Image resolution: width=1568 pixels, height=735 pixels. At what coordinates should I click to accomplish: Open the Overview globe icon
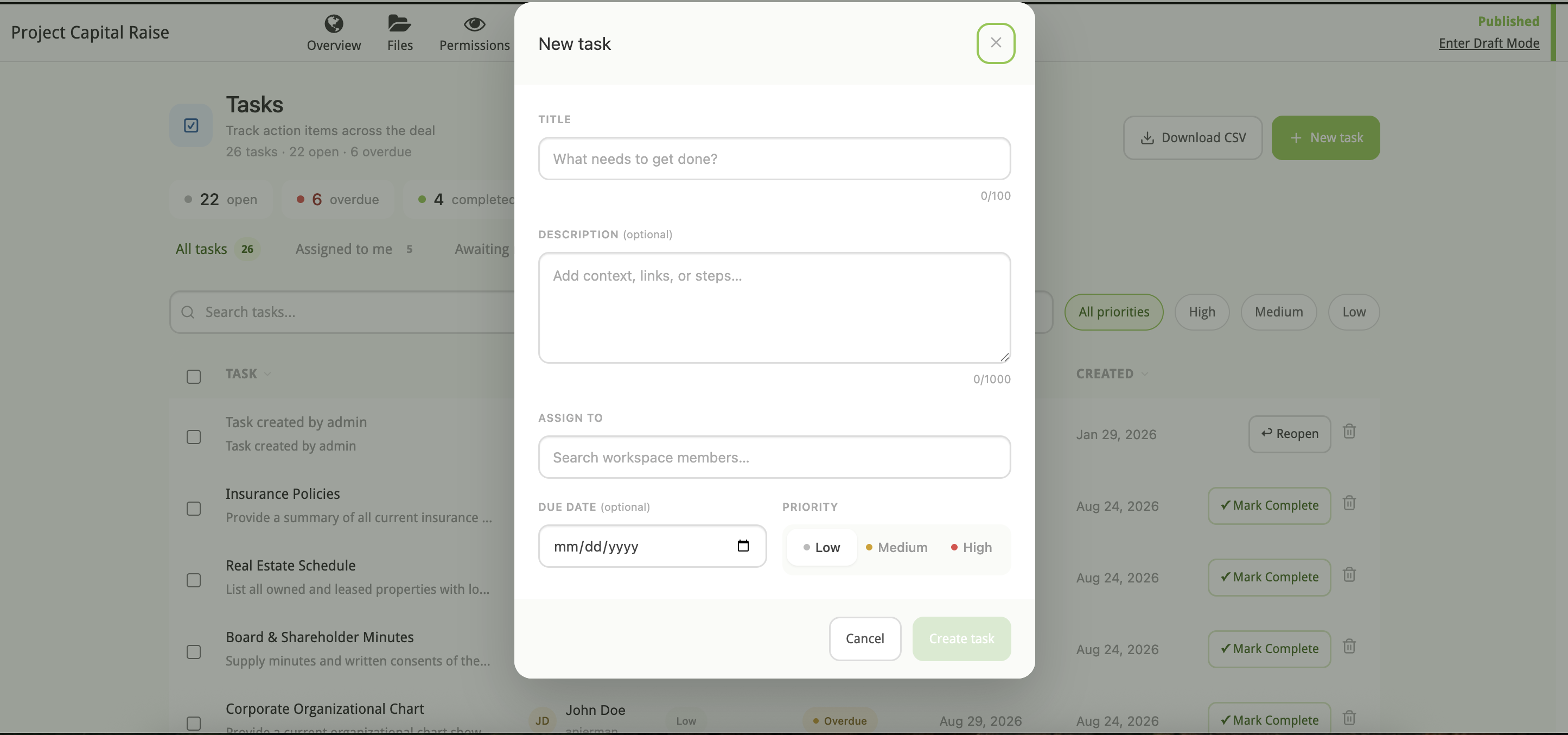click(334, 24)
